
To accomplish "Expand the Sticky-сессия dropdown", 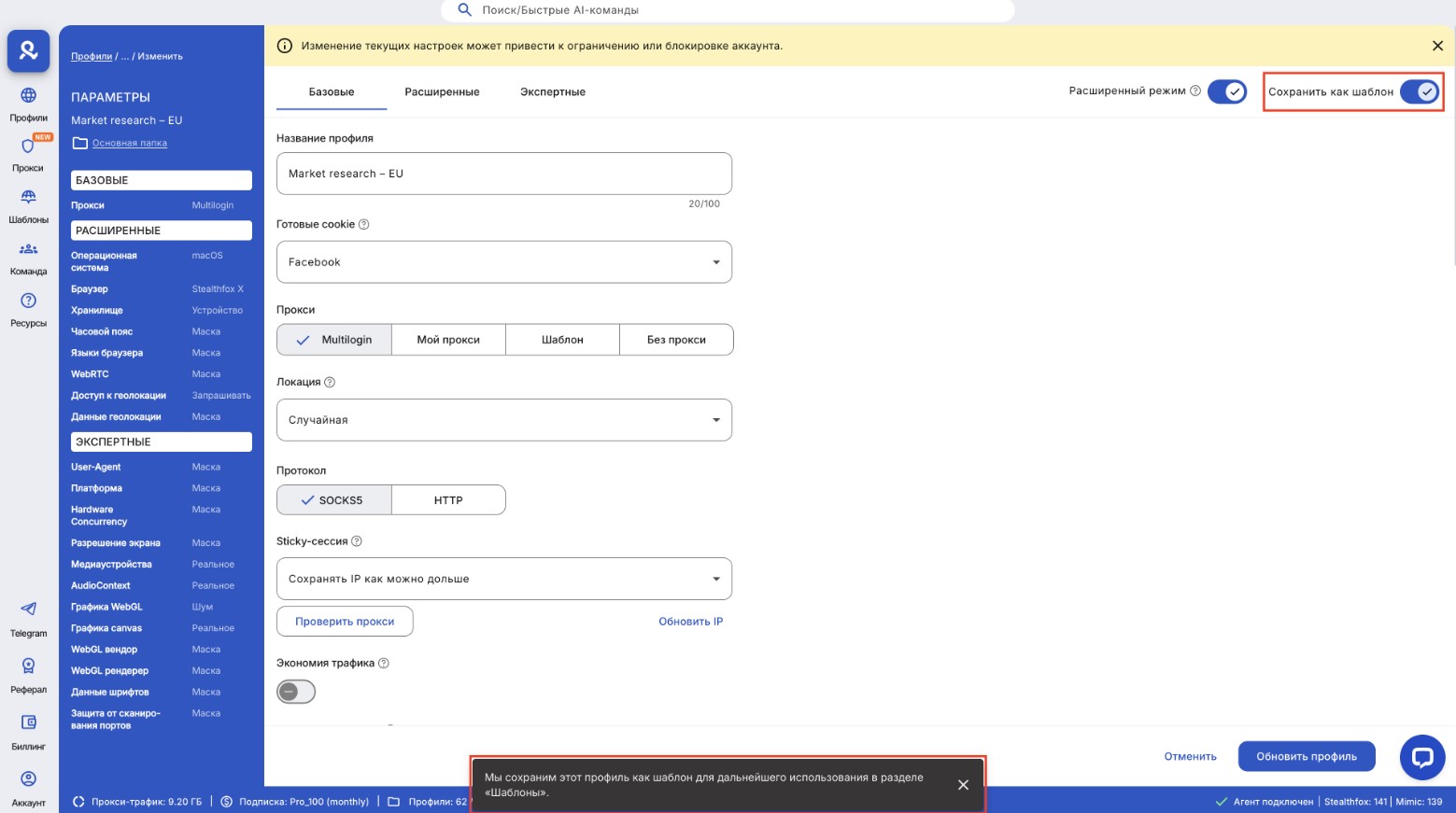I will tap(504, 579).
